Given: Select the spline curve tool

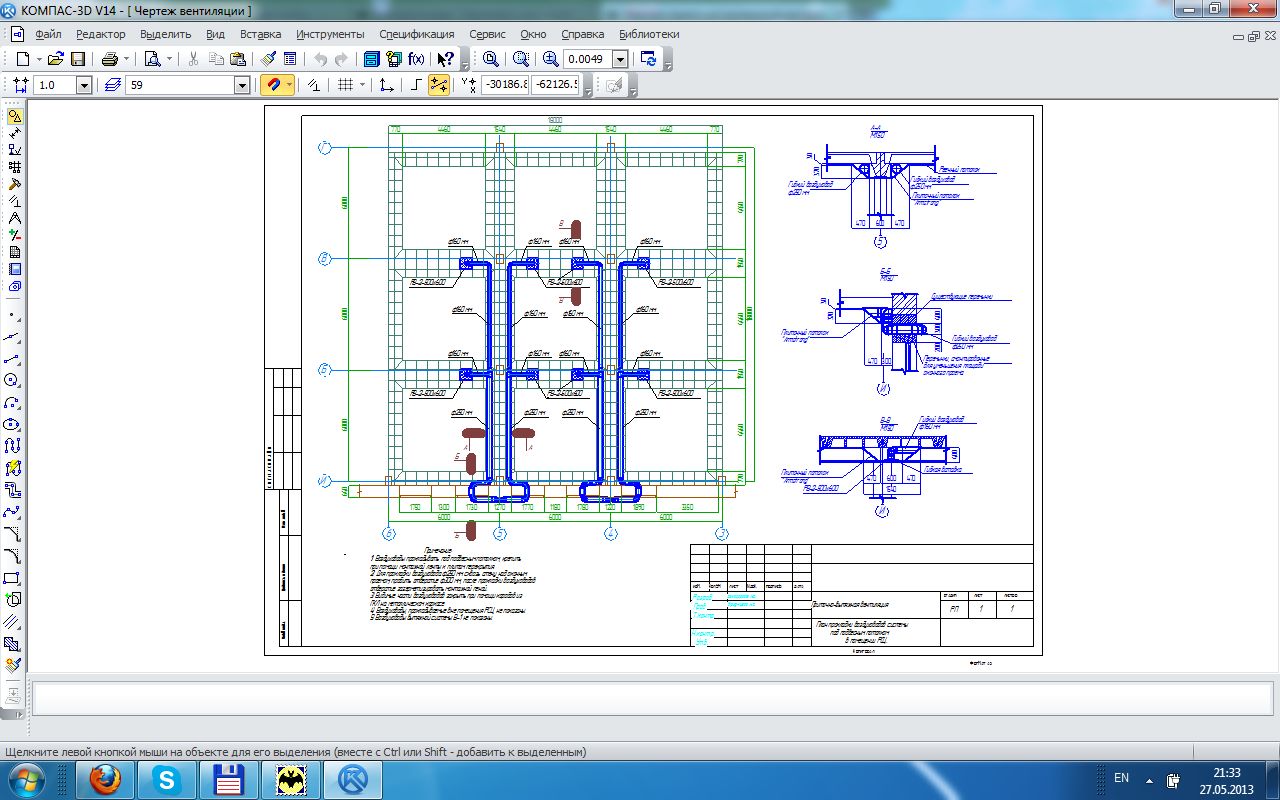Looking at the screenshot, I should 13,512.
